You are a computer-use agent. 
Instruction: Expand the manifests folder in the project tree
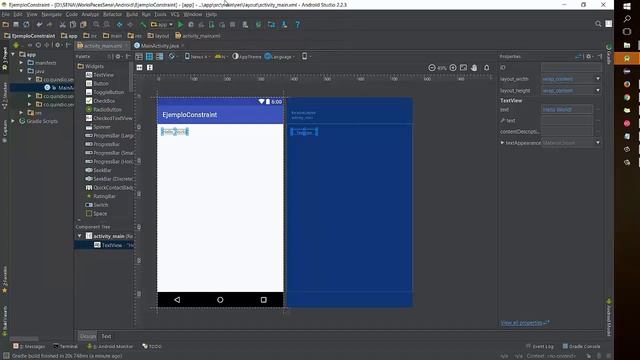(21, 62)
